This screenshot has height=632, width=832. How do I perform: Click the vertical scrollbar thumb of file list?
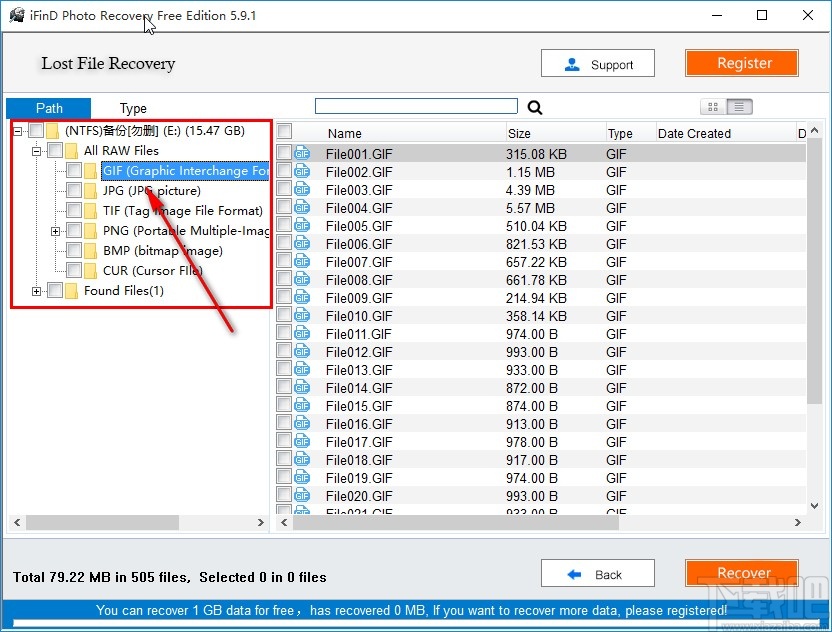pos(814,271)
